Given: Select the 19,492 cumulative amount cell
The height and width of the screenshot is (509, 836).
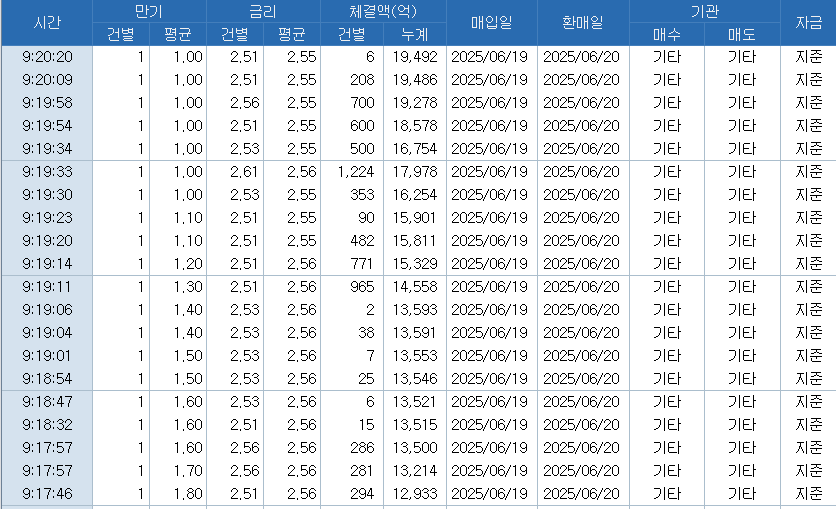Looking at the screenshot, I should pyautogui.click(x=414, y=57).
